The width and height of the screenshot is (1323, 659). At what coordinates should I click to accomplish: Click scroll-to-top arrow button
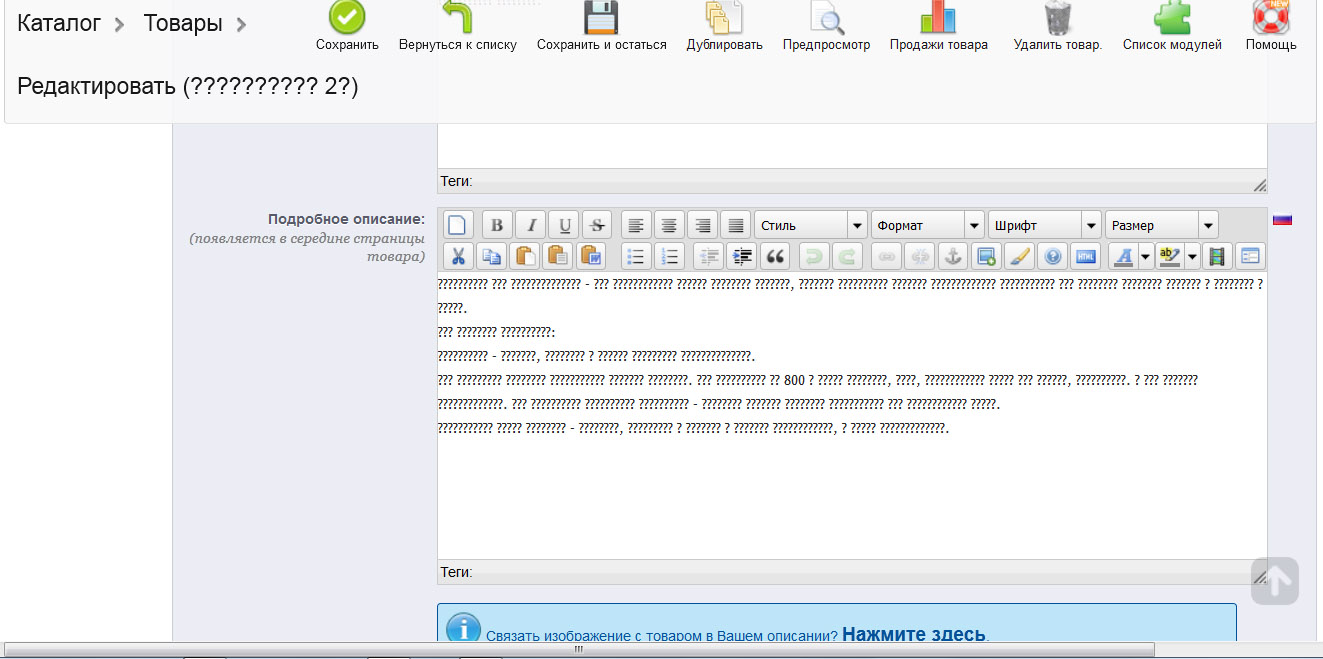1275,581
